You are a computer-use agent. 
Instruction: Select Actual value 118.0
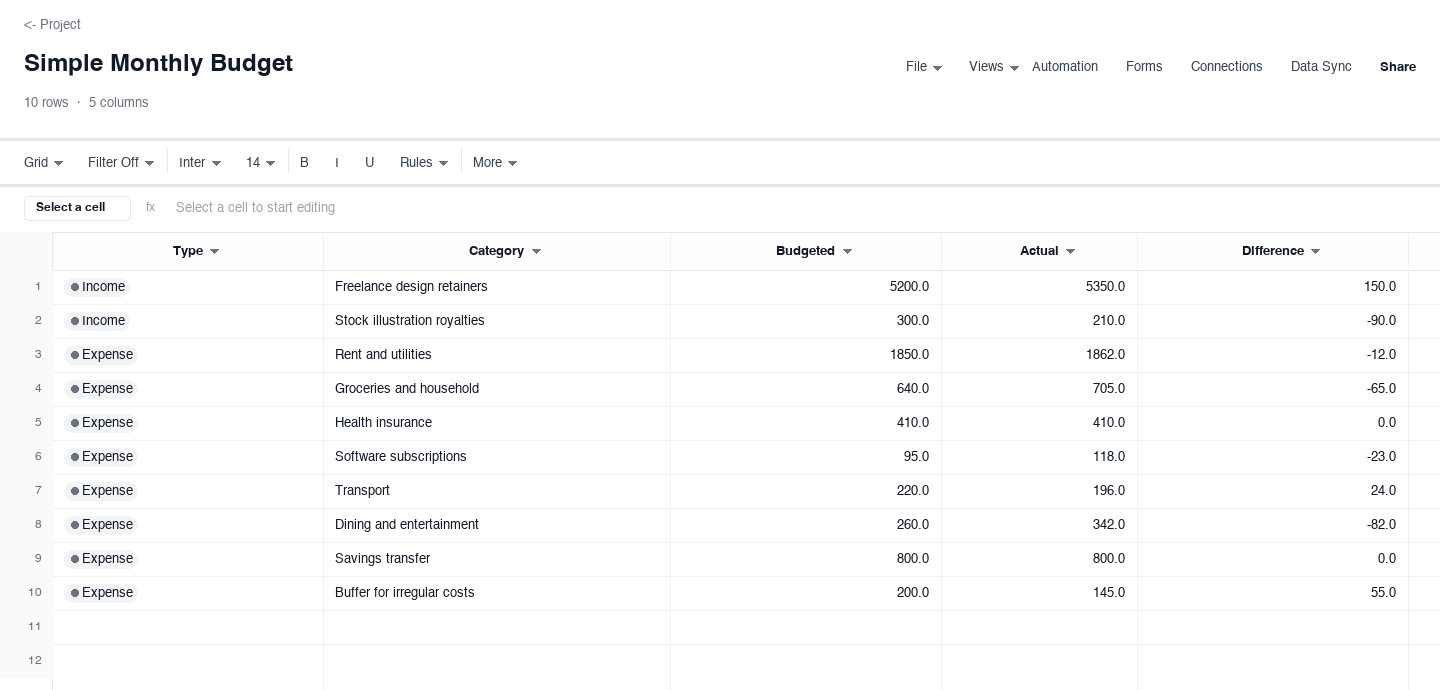pos(1040,457)
